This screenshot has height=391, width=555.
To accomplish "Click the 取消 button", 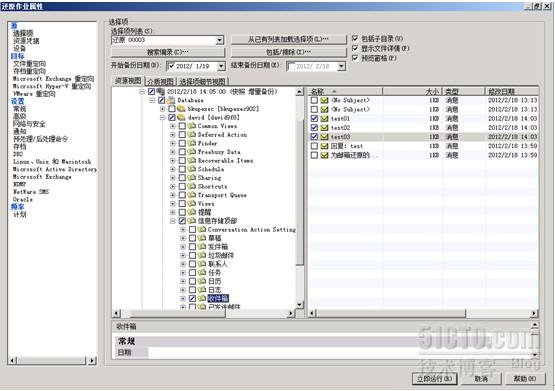I will [x=481, y=379].
